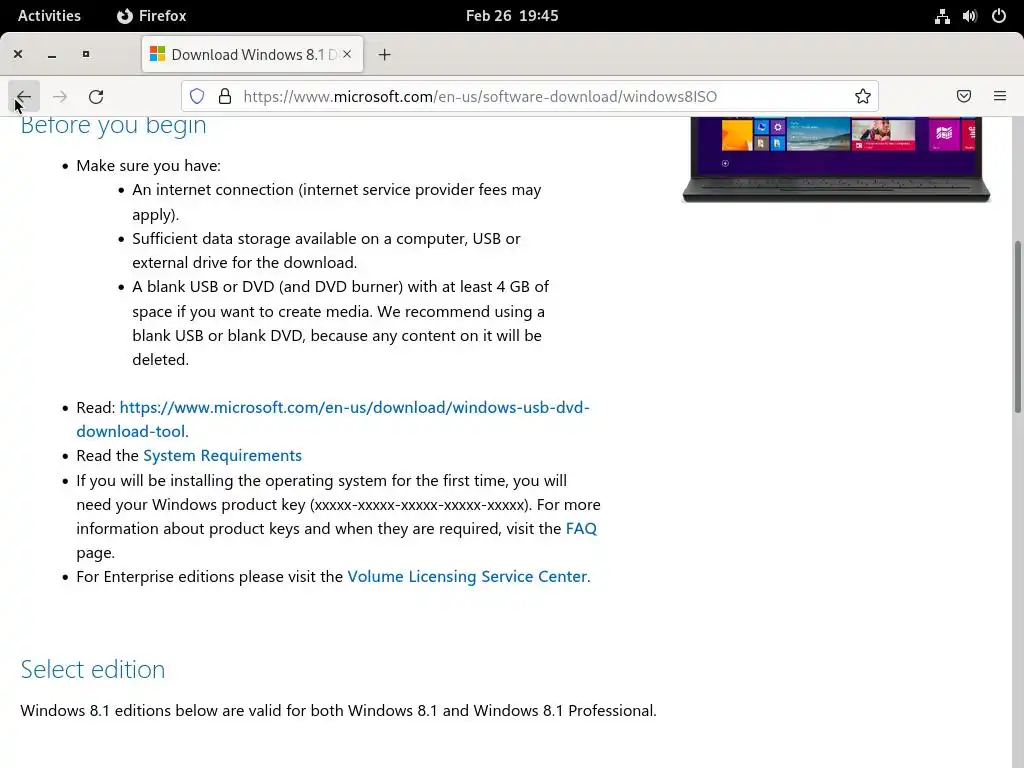Click the forward navigation arrow
The height and width of the screenshot is (768, 1024).
pos(60,97)
